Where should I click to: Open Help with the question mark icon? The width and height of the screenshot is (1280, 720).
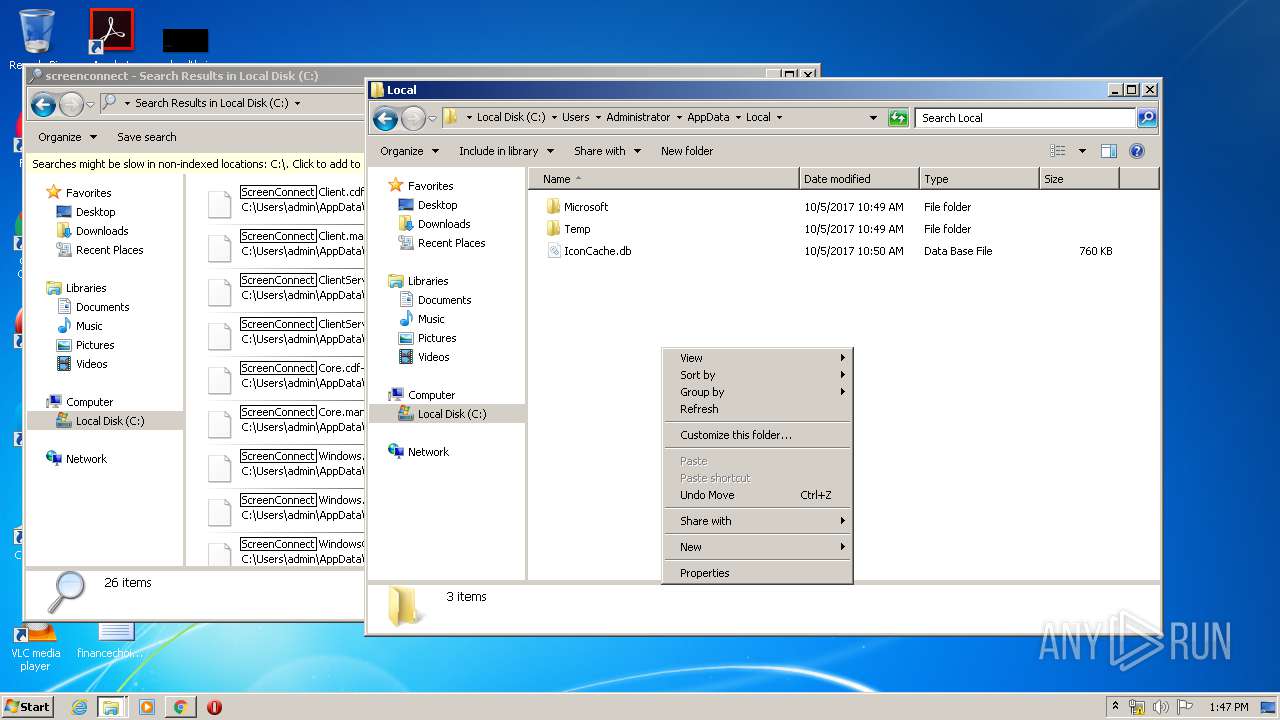[1137, 151]
